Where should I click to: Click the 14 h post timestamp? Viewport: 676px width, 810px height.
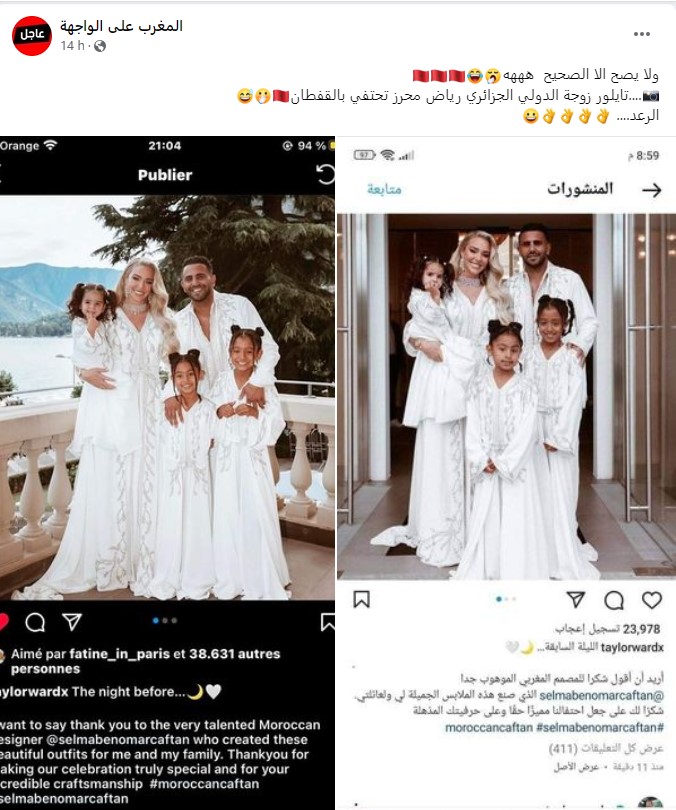[72, 46]
